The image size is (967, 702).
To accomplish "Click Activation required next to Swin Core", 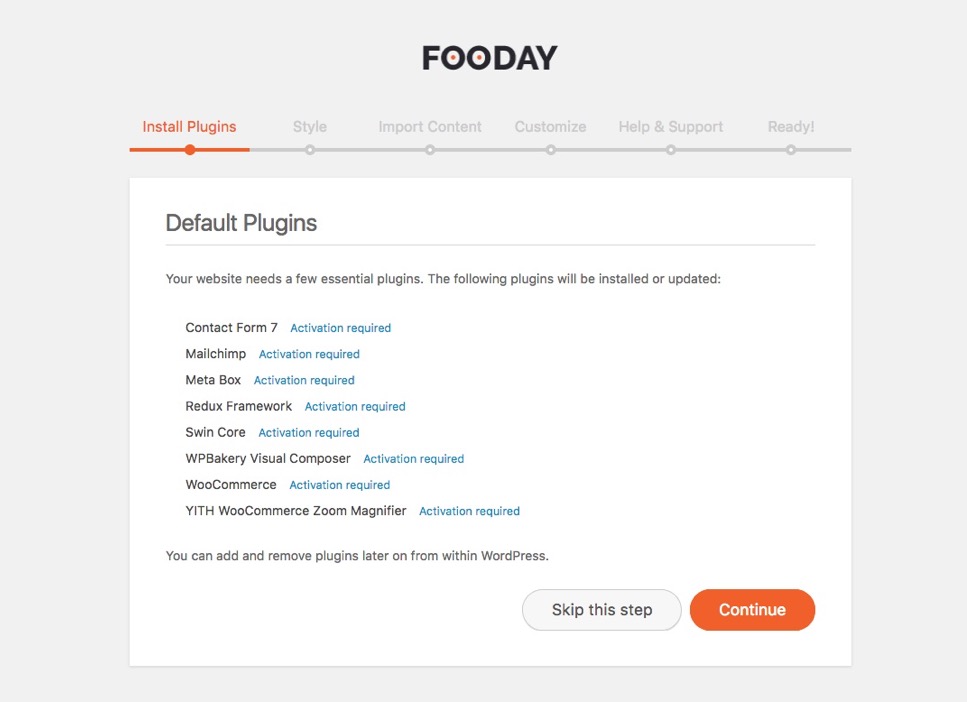I will (309, 433).
